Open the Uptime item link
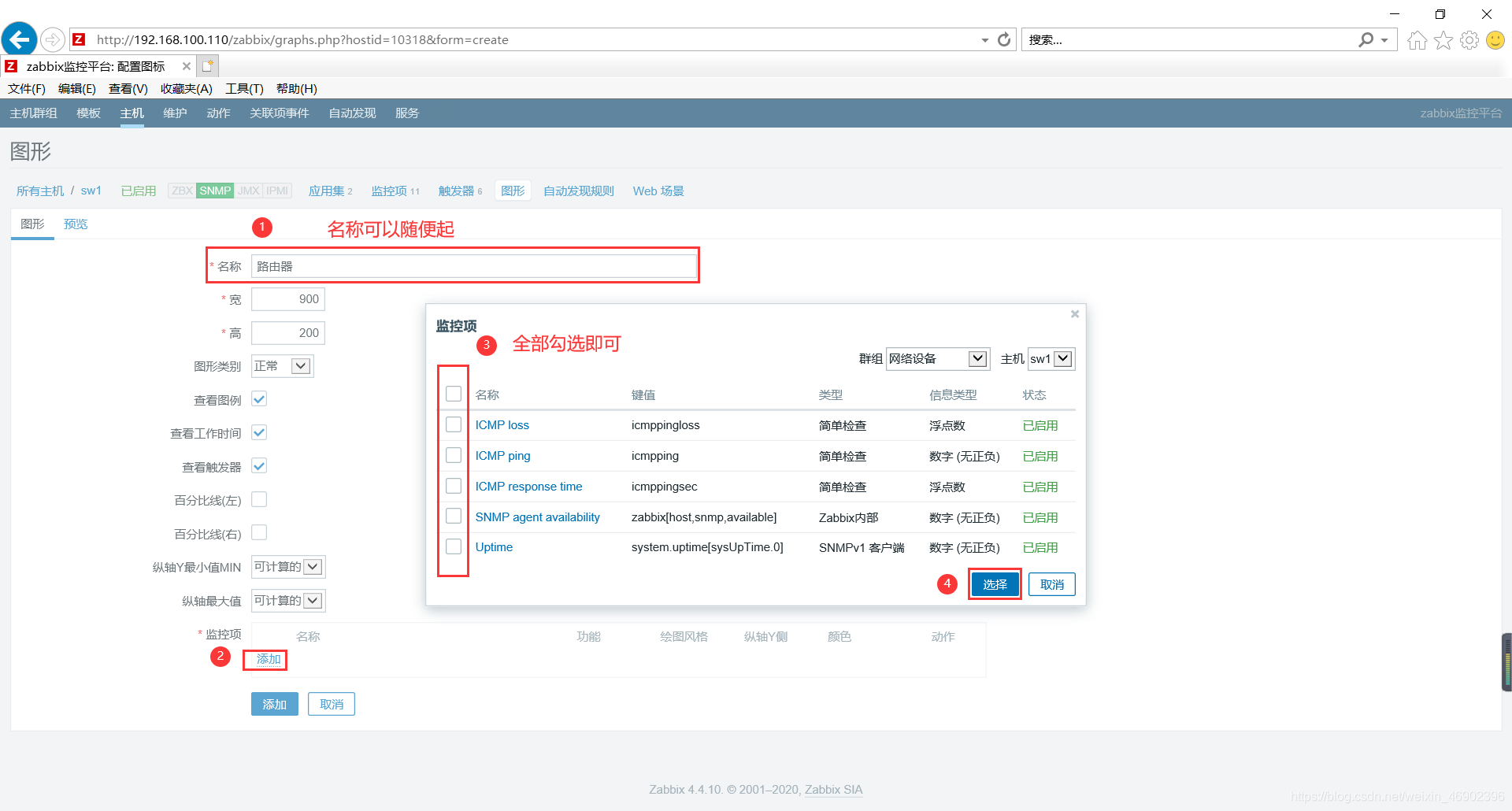This screenshot has height=811, width=1512. tap(494, 547)
